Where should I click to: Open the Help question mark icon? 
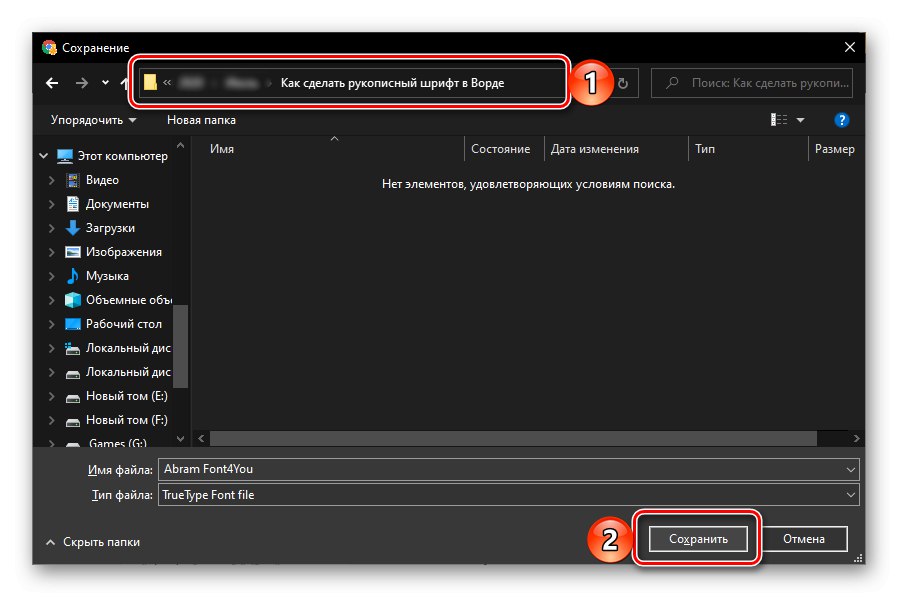coord(841,120)
